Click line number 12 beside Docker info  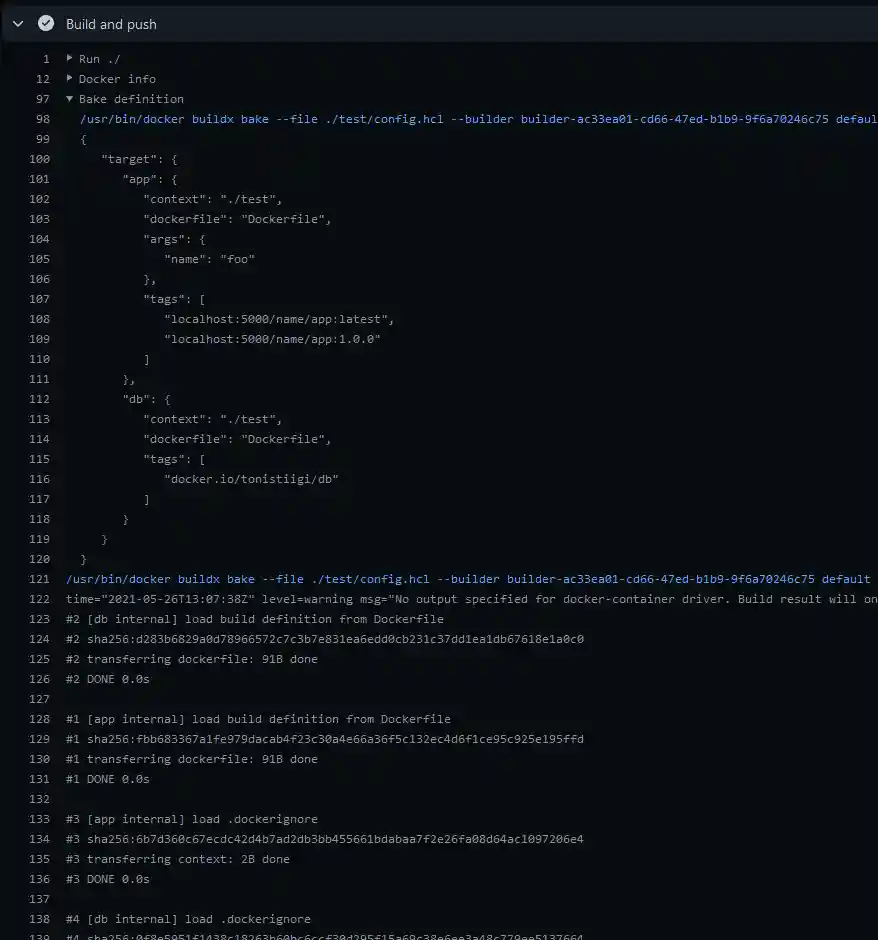(x=42, y=78)
